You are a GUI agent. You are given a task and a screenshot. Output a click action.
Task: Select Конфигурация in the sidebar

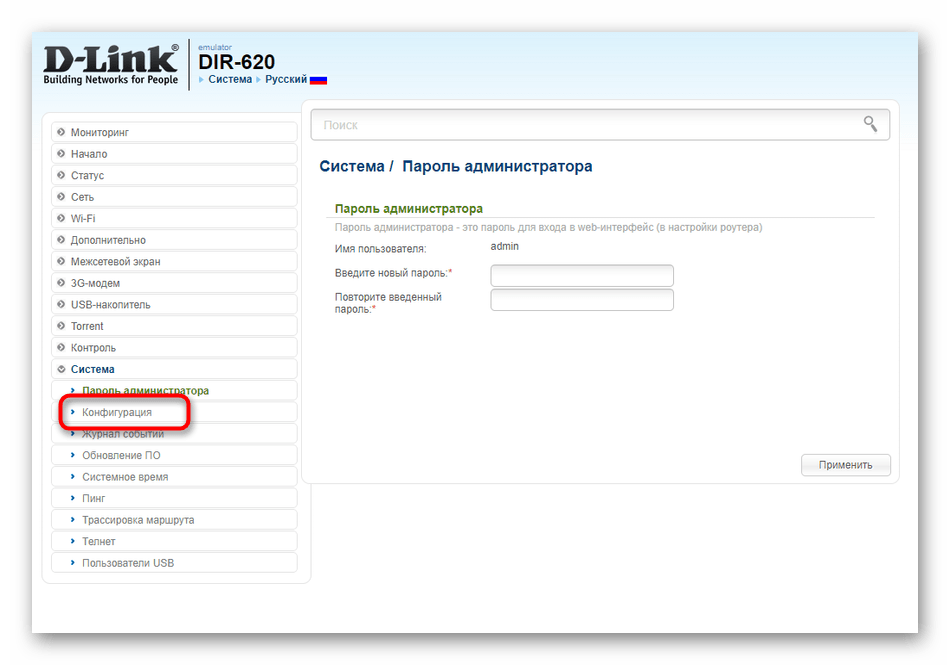coord(117,412)
